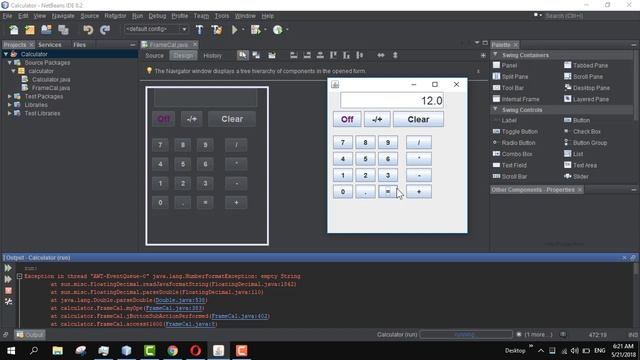The height and width of the screenshot is (360, 640).
Task: Open the Double.java:538 stack trace link
Action: point(180,300)
